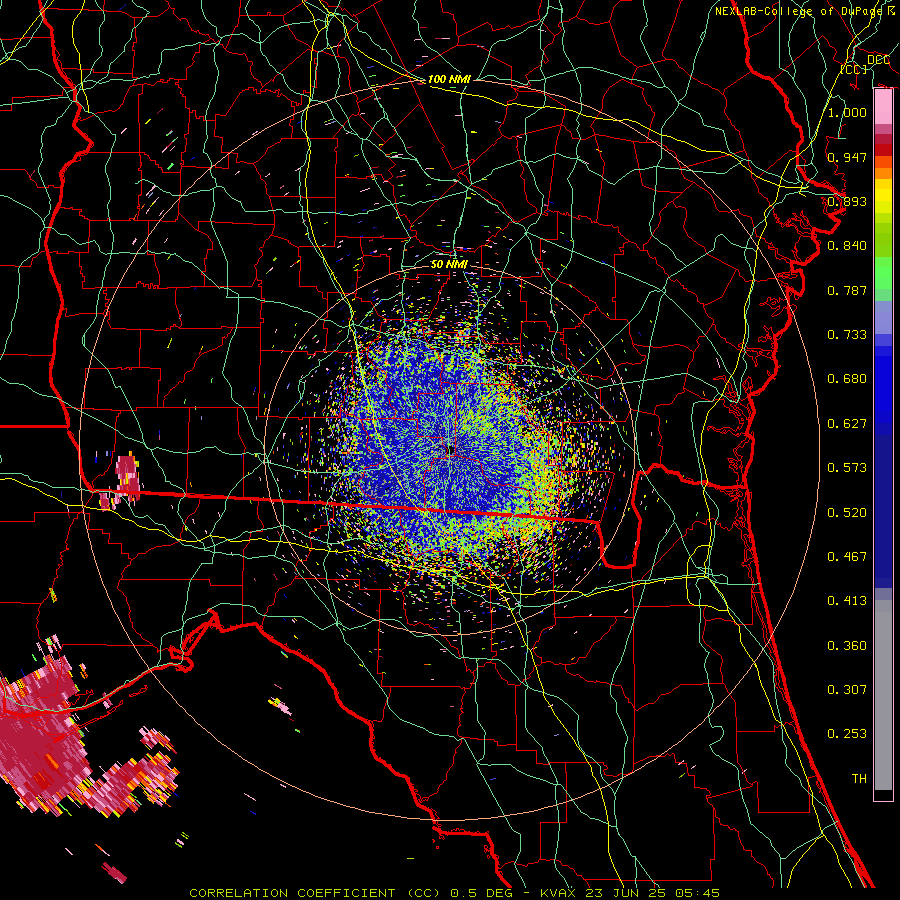Click the 0.947 legend value
Screen dimensions: 900x900
(847, 157)
